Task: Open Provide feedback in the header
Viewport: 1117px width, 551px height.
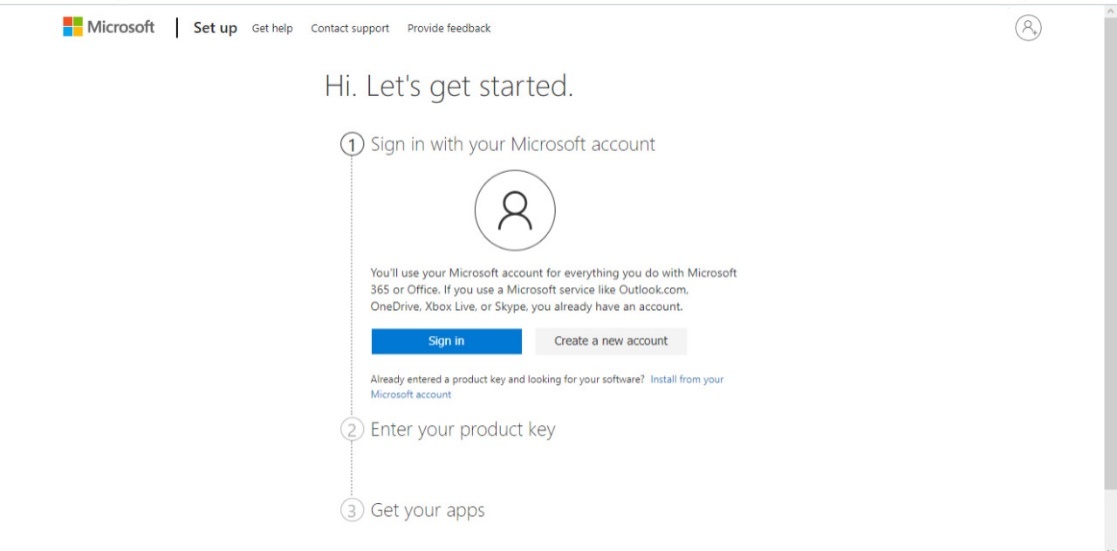Action: pos(449,29)
